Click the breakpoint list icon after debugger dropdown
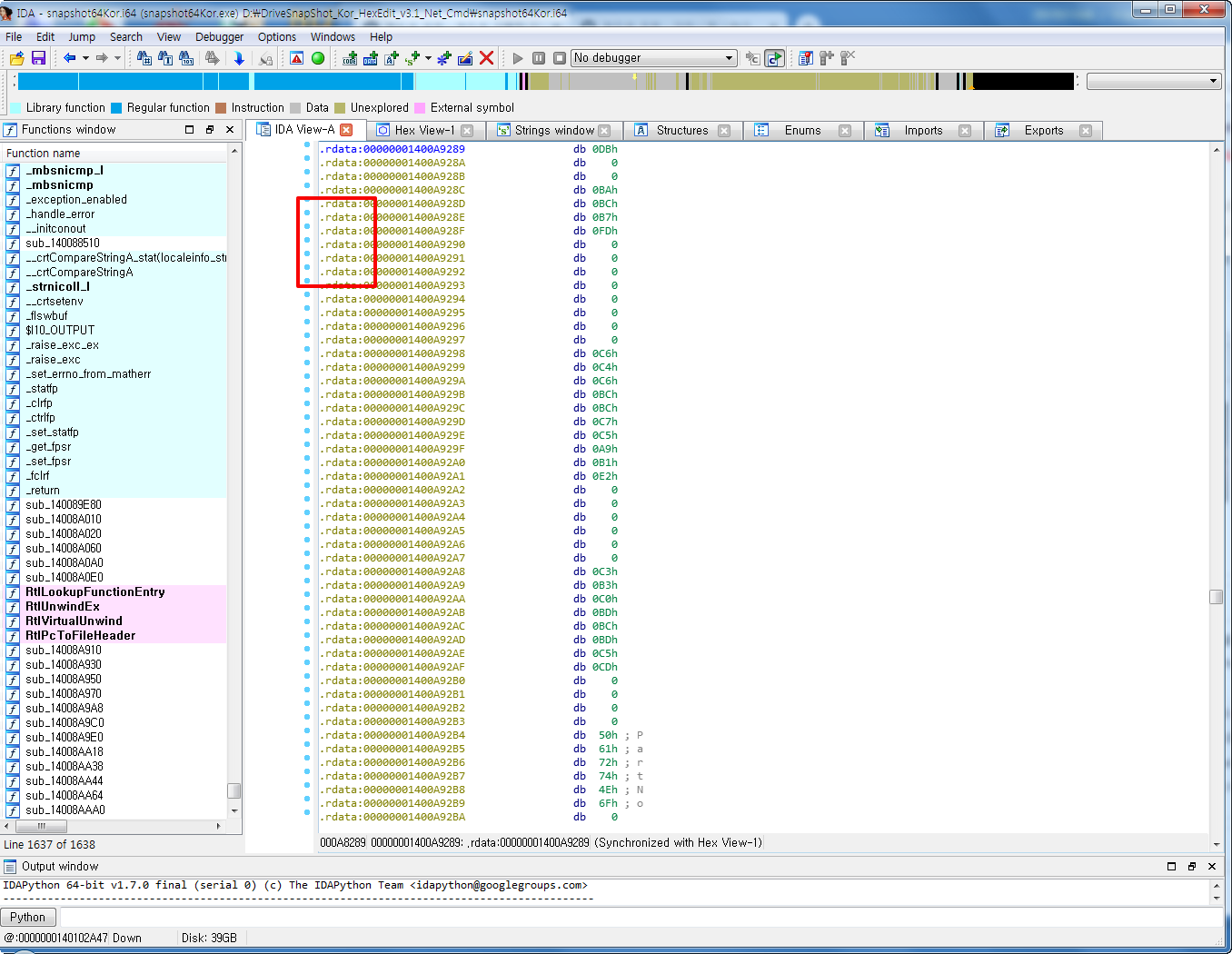Image resolution: width=1232 pixels, height=954 pixels. 752,58
